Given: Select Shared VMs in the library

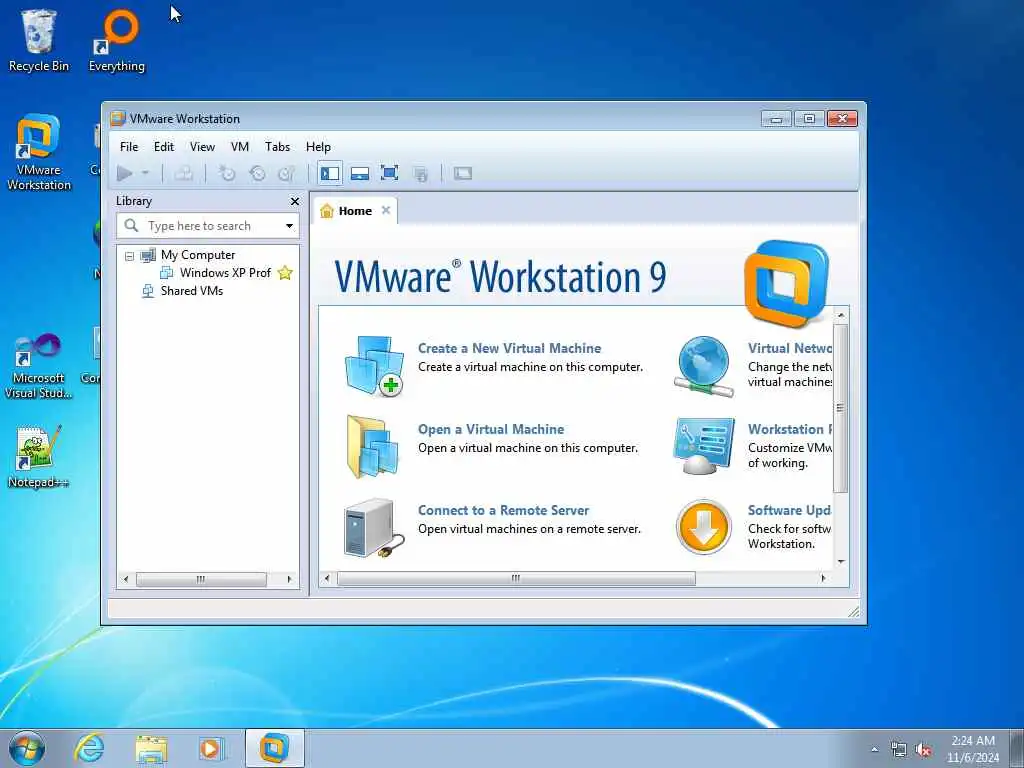Looking at the screenshot, I should [191, 291].
